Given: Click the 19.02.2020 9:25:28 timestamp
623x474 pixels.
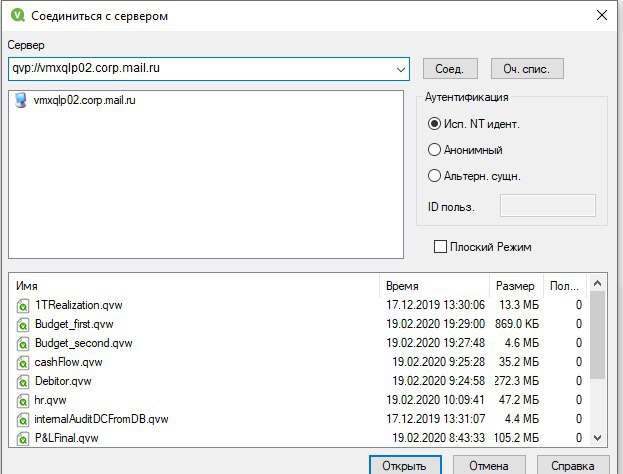Looking at the screenshot, I should (439, 362).
